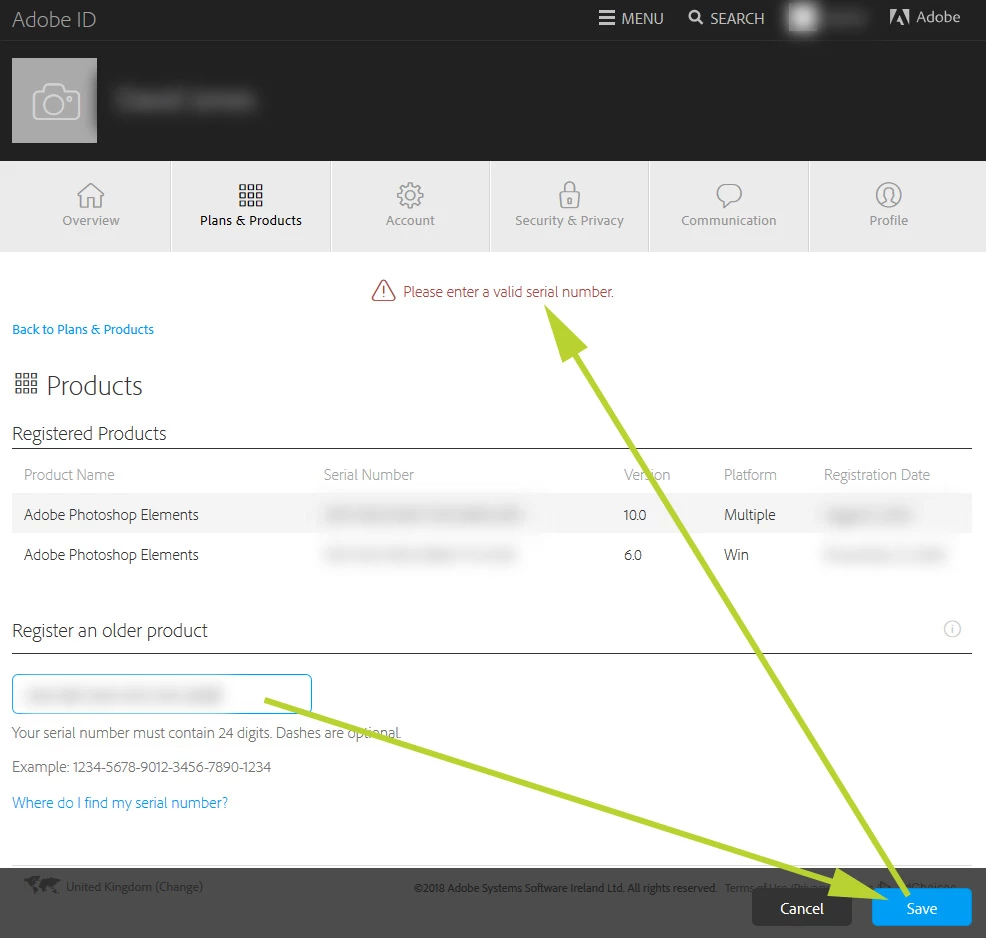Click the Account gear icon
The image size is (986, 938).
pos(410,195)
